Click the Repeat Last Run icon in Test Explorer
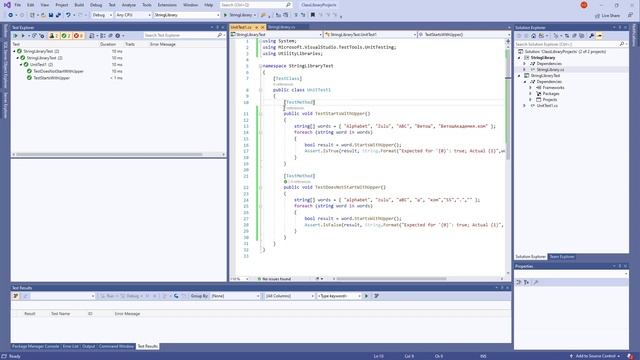 click(x=35, y=36)
